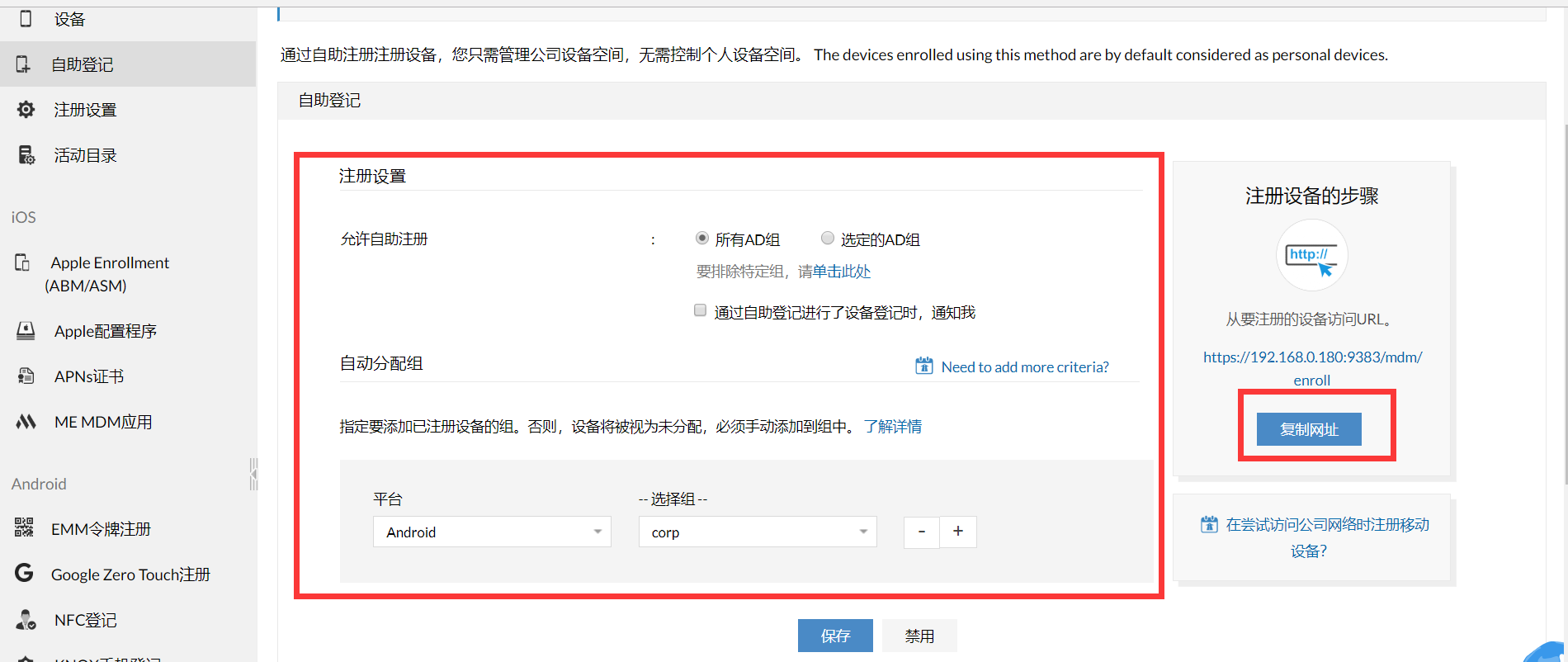1568x662 pixels.
Task: Click the APNs证书 certificate icon
Action: (26, 376)
